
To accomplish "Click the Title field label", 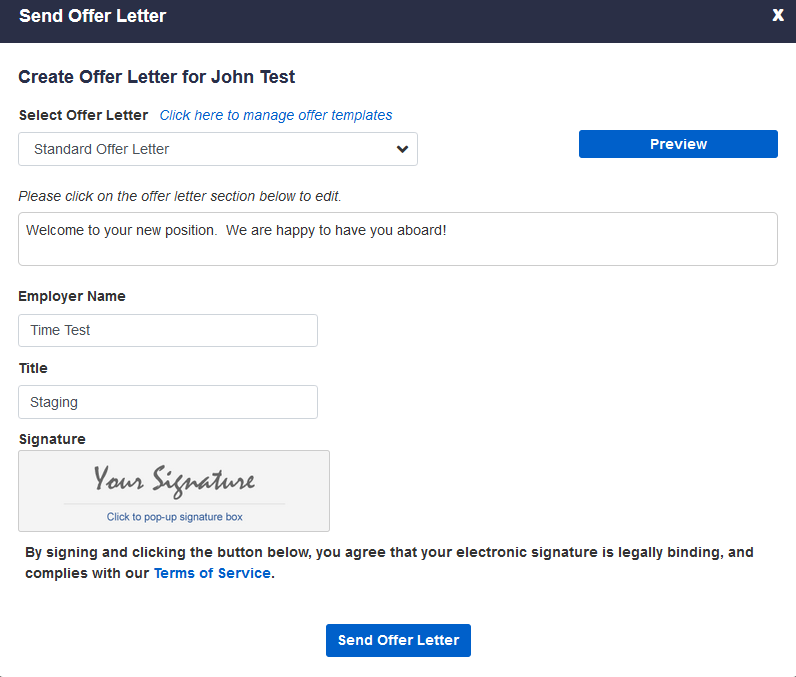I will pyautogui.click(x=33, y=368).
